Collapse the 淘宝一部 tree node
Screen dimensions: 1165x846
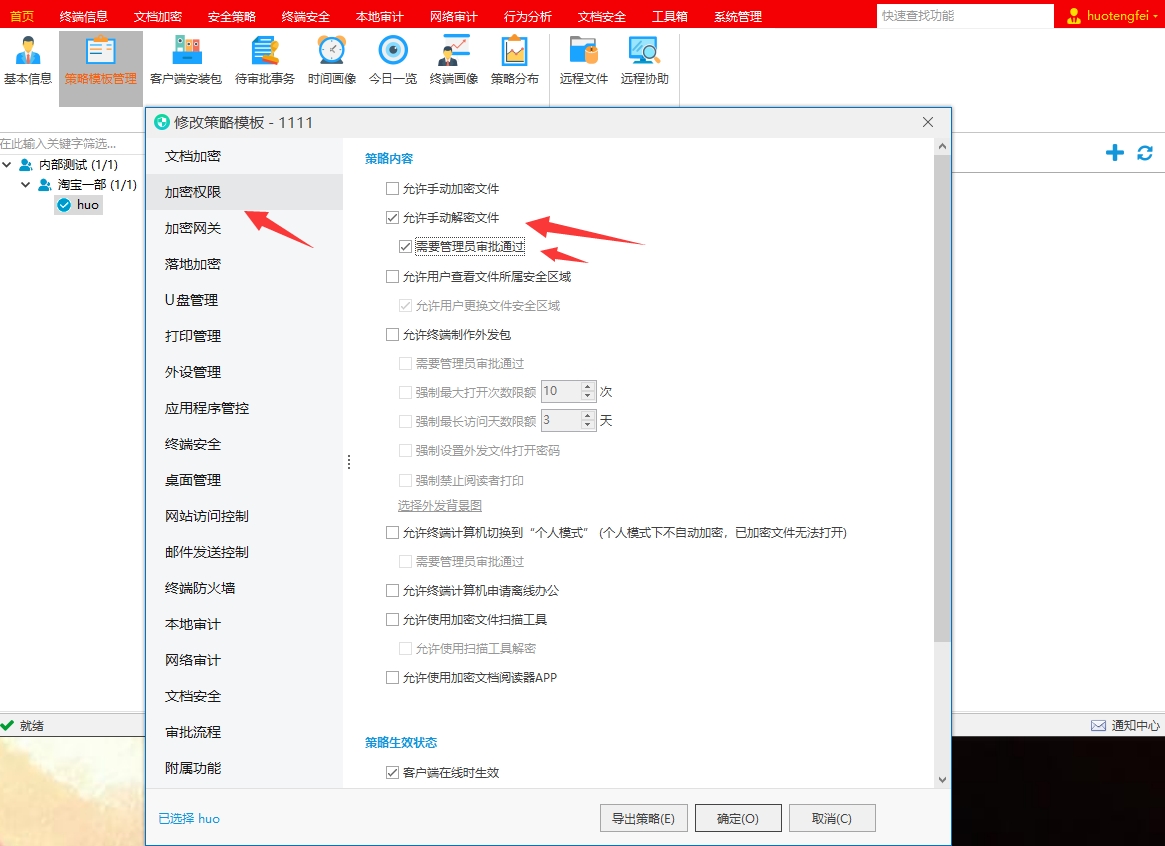coord(26,184)
